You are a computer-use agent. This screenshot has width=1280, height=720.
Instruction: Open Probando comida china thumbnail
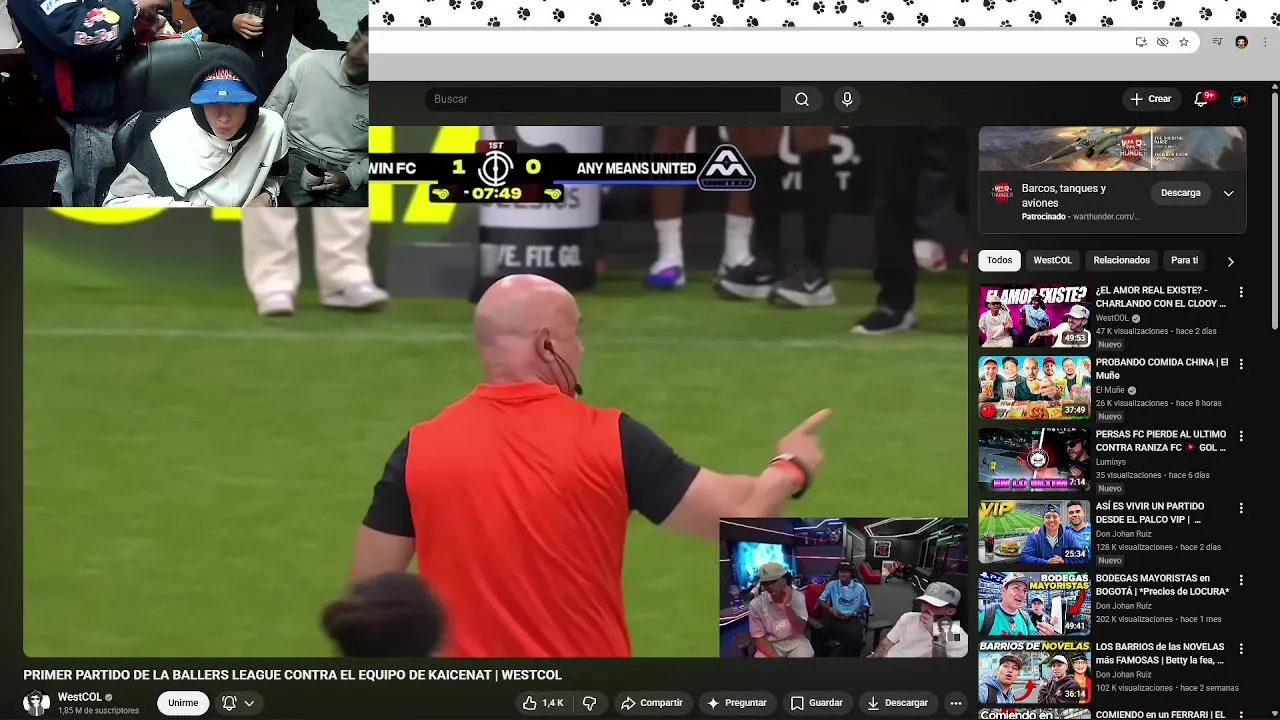click(x=1034, y=388)
